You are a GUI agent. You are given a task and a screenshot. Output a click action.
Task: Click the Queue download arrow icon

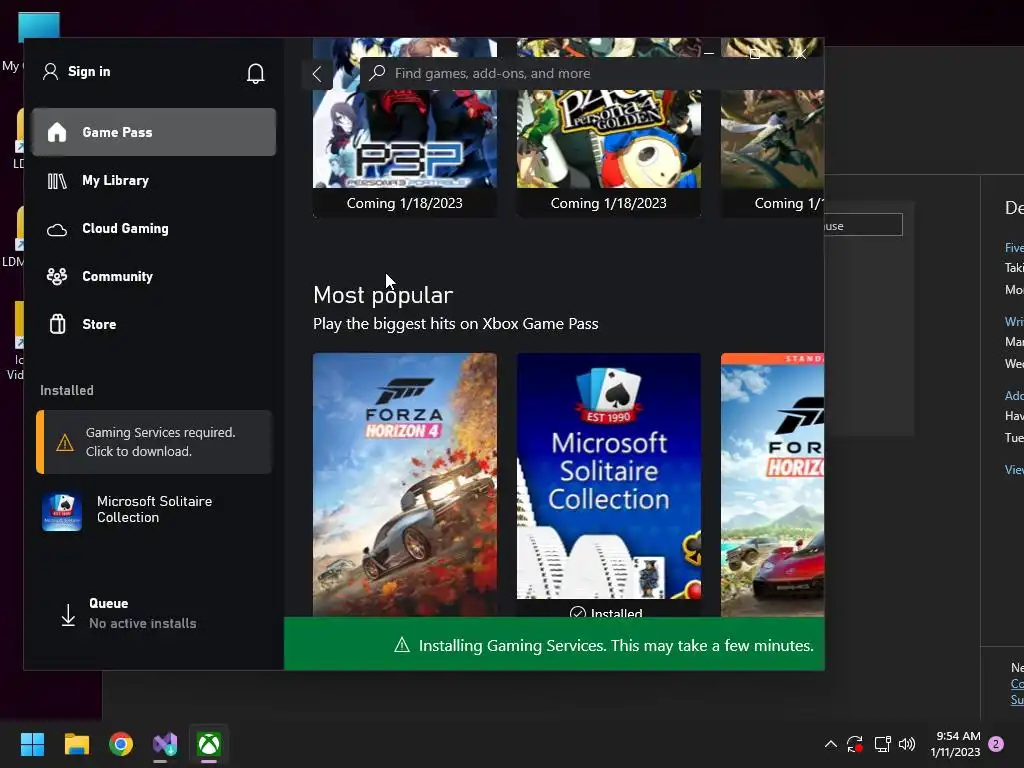click(68, 615)
